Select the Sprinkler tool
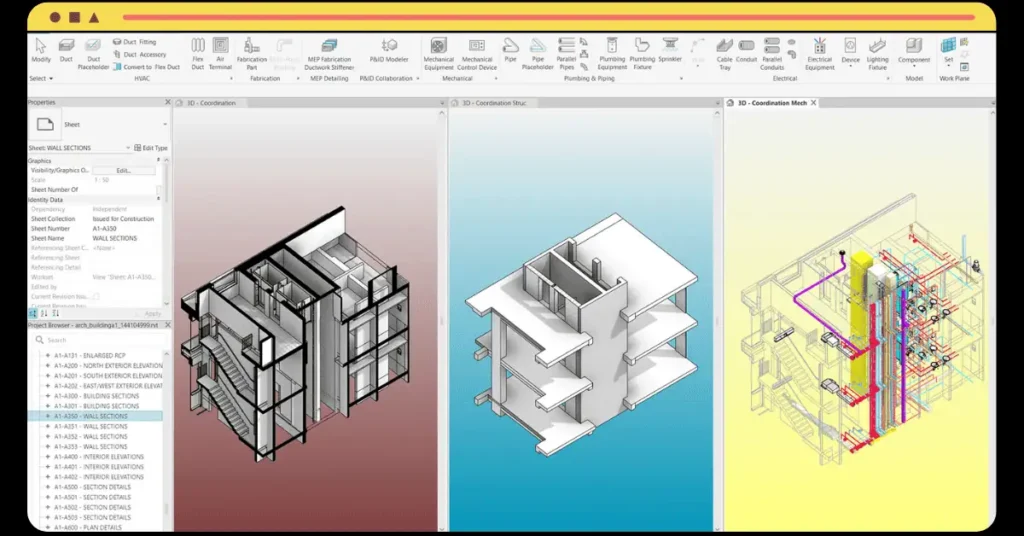 click(x=670, y=50)
